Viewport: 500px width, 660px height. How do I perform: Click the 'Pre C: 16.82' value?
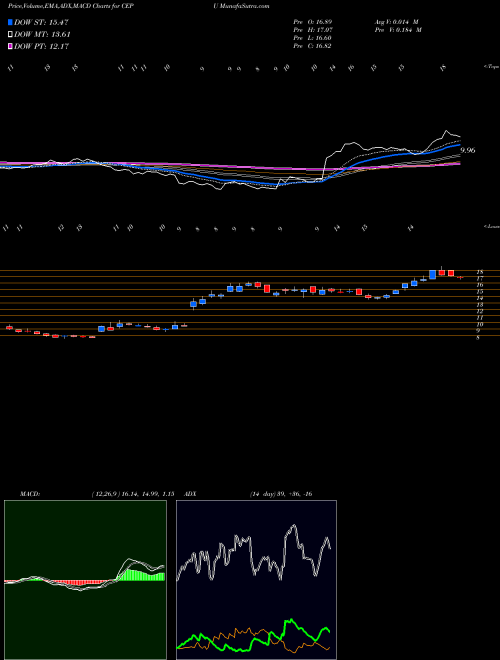point(314,46)
